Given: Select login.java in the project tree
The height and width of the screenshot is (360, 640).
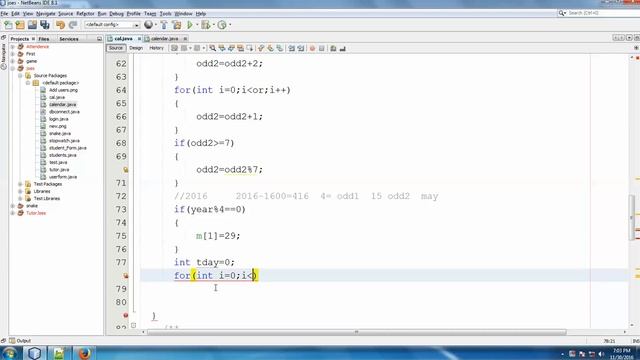Looking at the screenshot, I should (58, 119).
